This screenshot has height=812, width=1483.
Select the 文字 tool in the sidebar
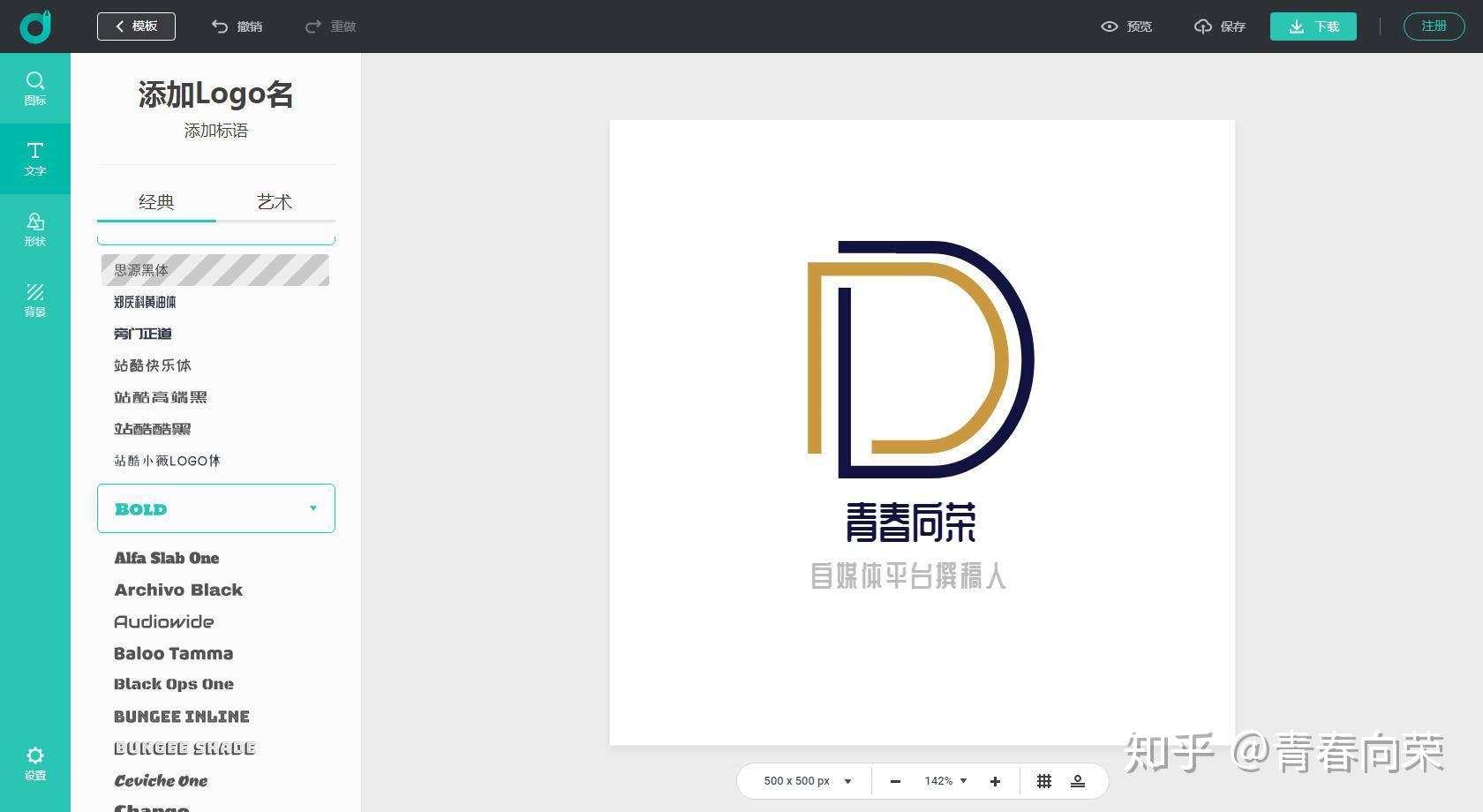(x=34, y=159)
